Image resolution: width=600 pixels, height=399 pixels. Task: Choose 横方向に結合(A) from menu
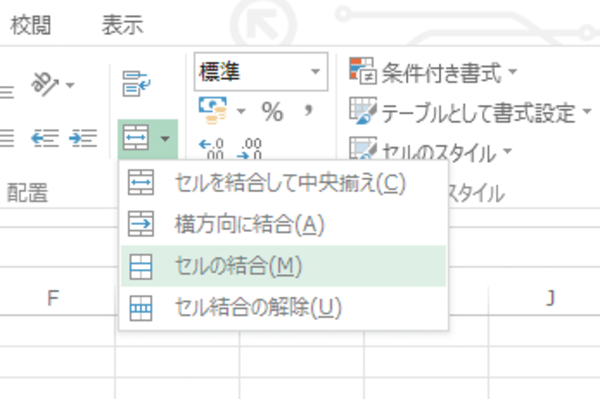[284, 224]
